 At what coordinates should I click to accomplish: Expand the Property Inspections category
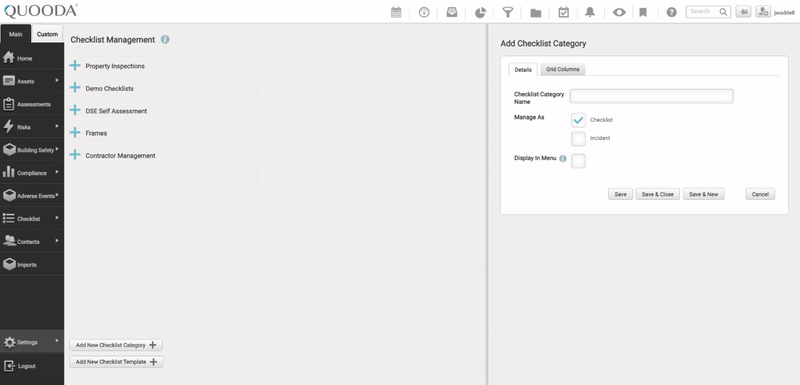pyautogui.click(x=75, y=65)
